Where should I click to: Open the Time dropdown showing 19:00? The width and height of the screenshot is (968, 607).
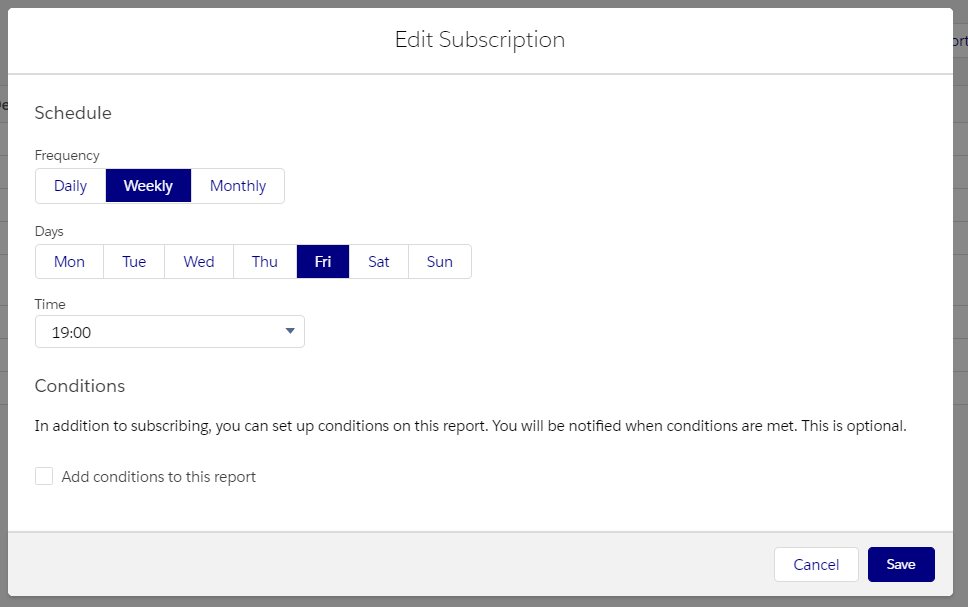tap(170, 332)
